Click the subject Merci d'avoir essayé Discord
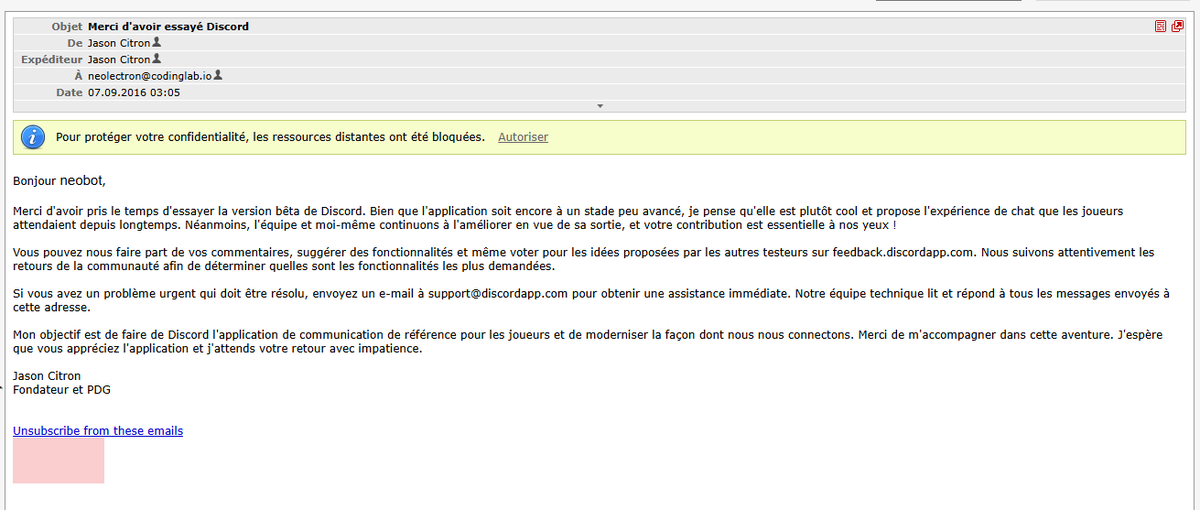Viewport: 1200px width, 510px height. click(168, 26)
